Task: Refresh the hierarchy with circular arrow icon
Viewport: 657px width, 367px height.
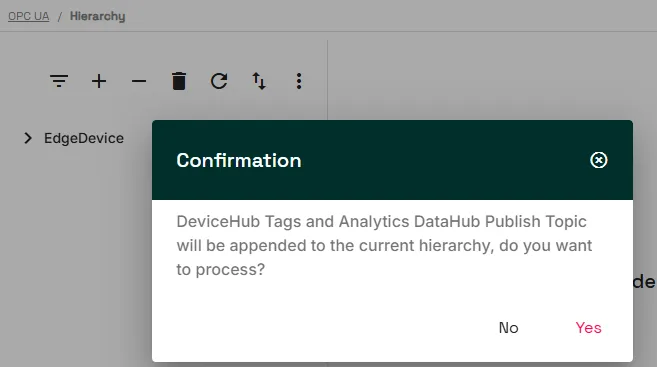Action: pos(219,81)
